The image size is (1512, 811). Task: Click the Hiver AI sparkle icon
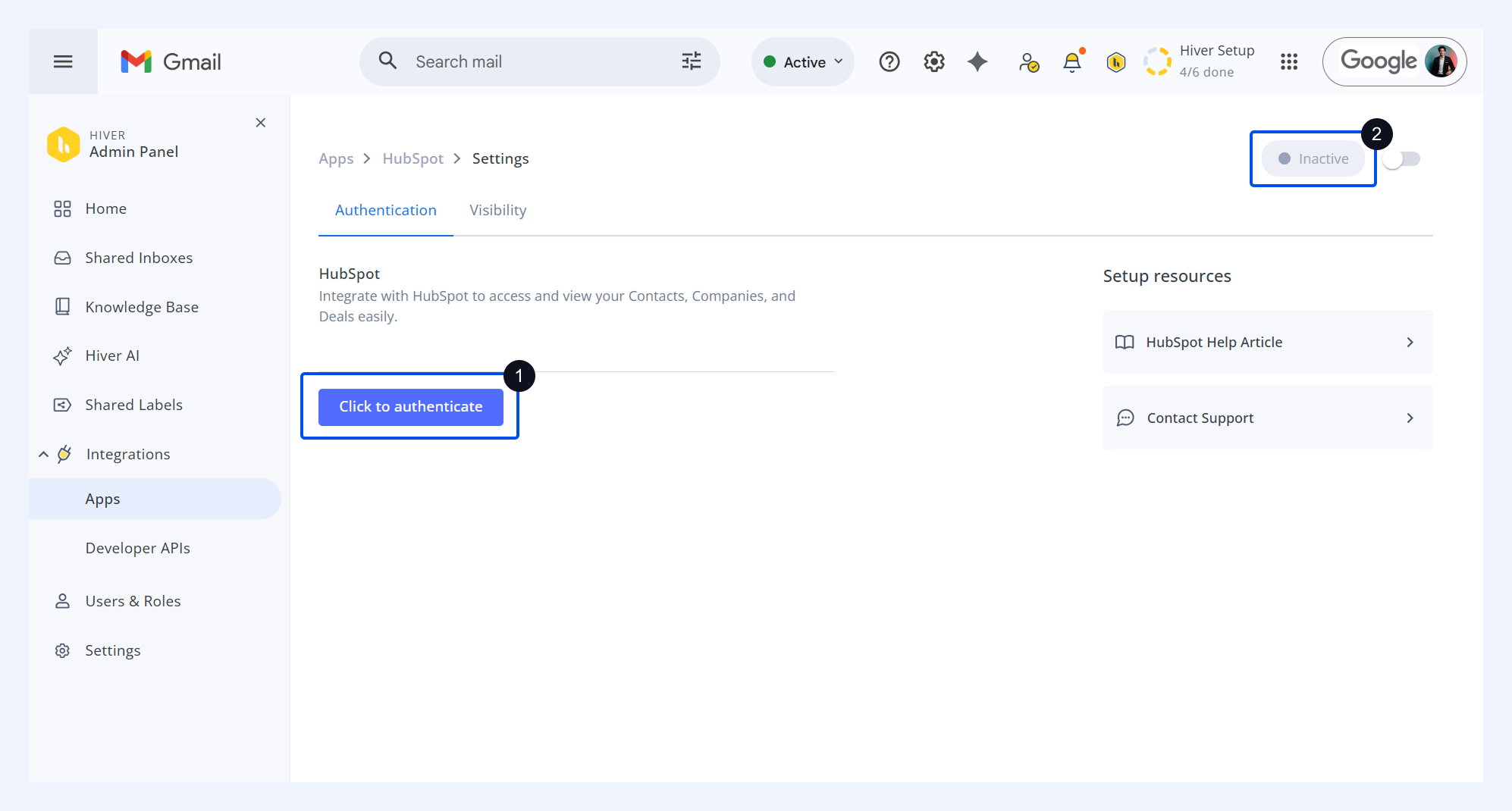click(x=62, y=355)
